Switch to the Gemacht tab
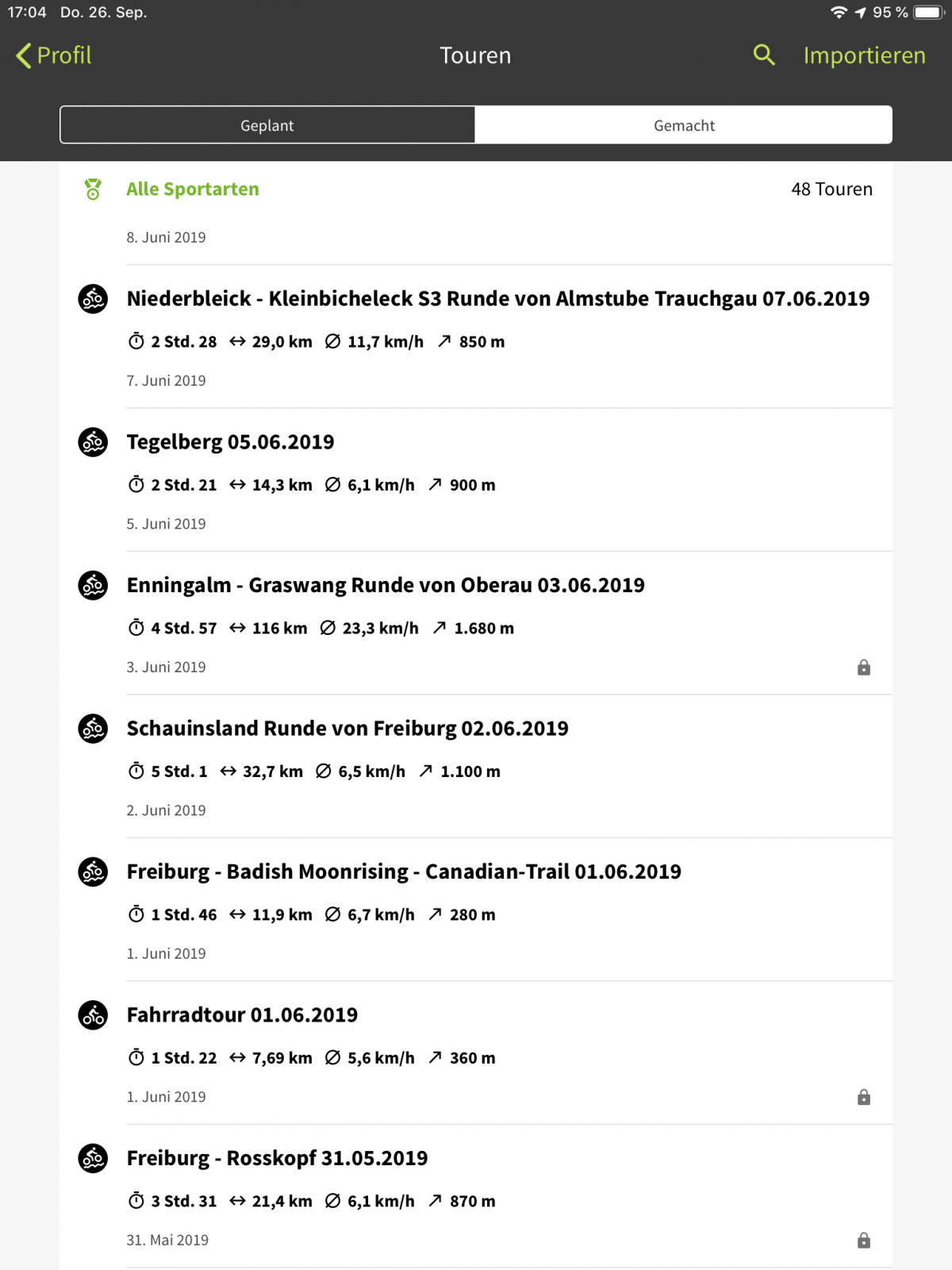This screenshot has width=952, height=1270. point(684,125)
